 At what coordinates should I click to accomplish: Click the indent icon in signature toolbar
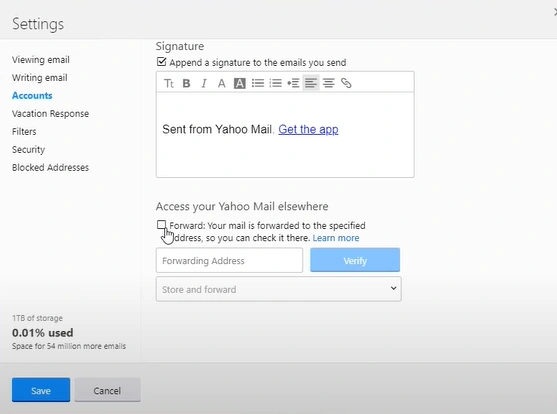tap(293, 84)
